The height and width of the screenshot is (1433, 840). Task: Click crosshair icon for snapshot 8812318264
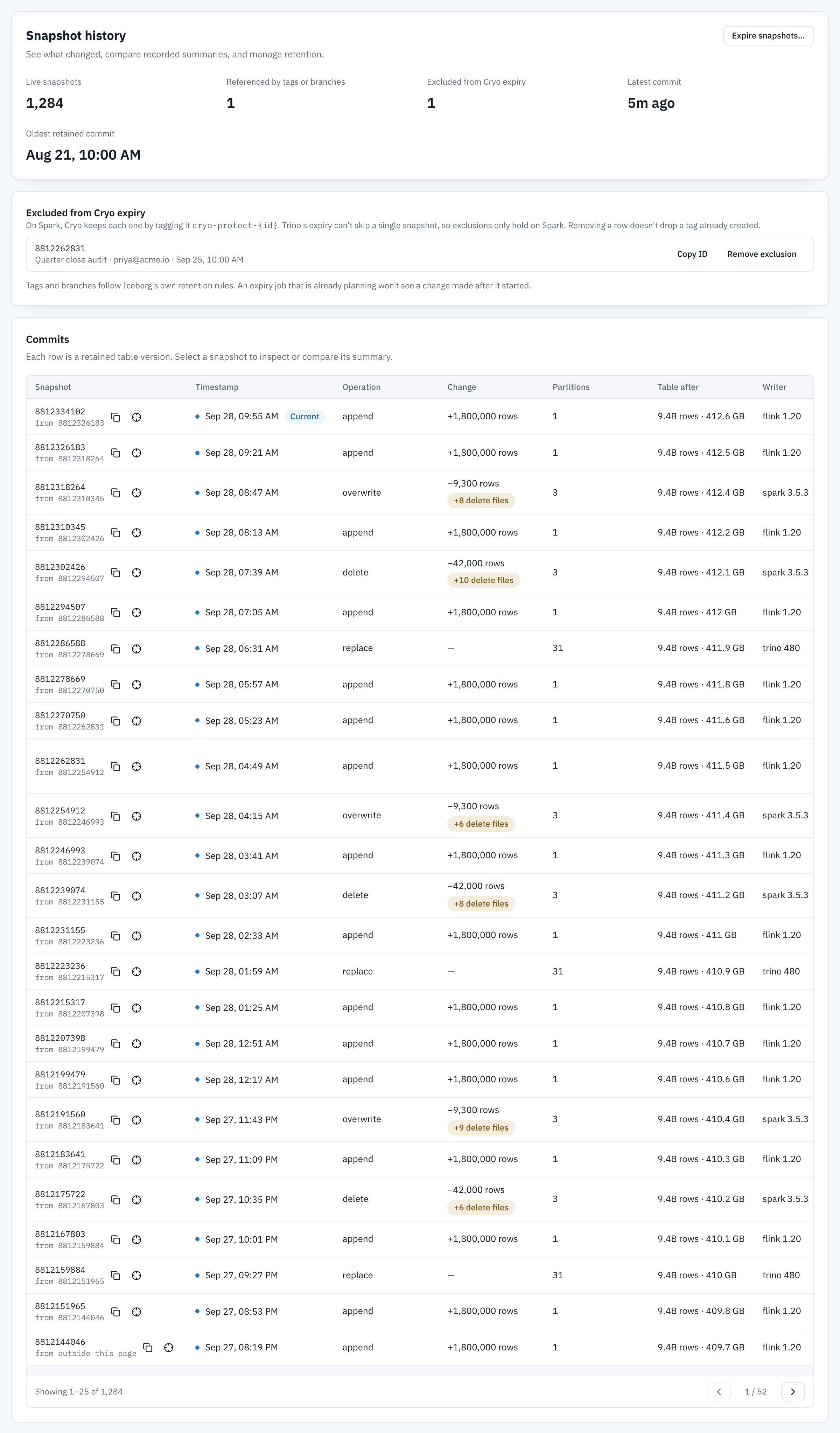(x=136, y=493)
